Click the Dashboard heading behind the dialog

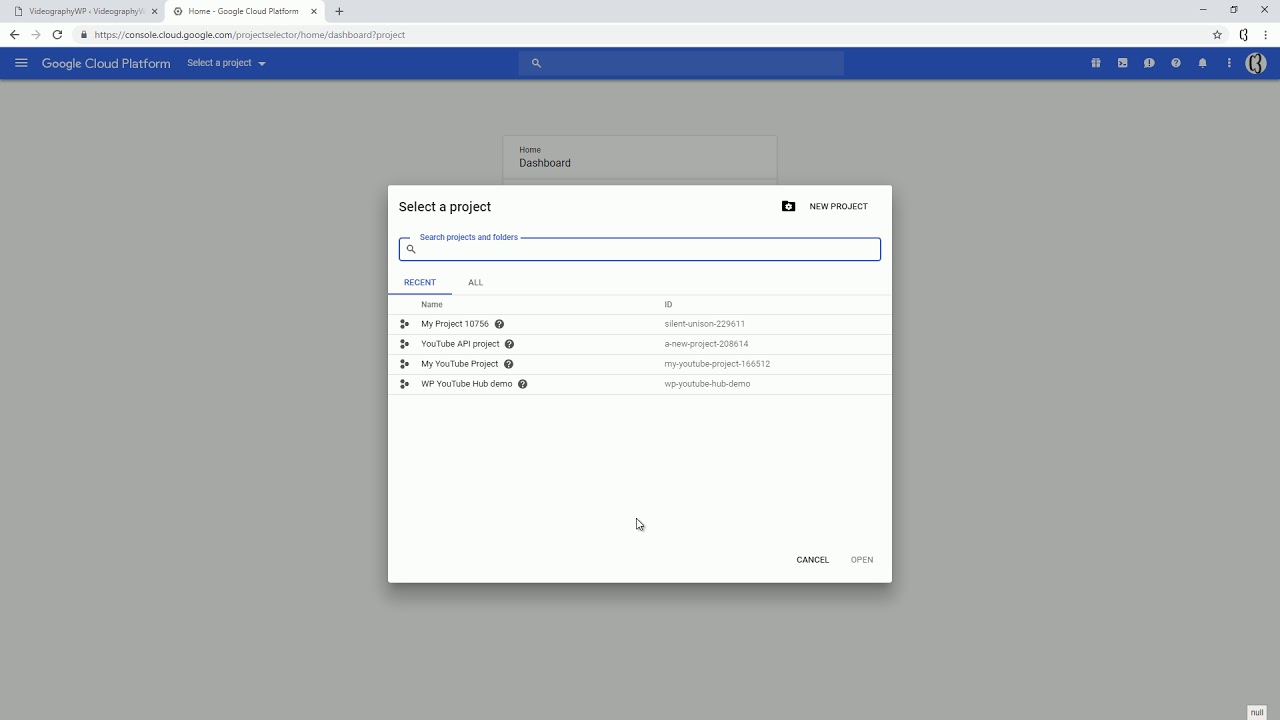click(545, 163)
